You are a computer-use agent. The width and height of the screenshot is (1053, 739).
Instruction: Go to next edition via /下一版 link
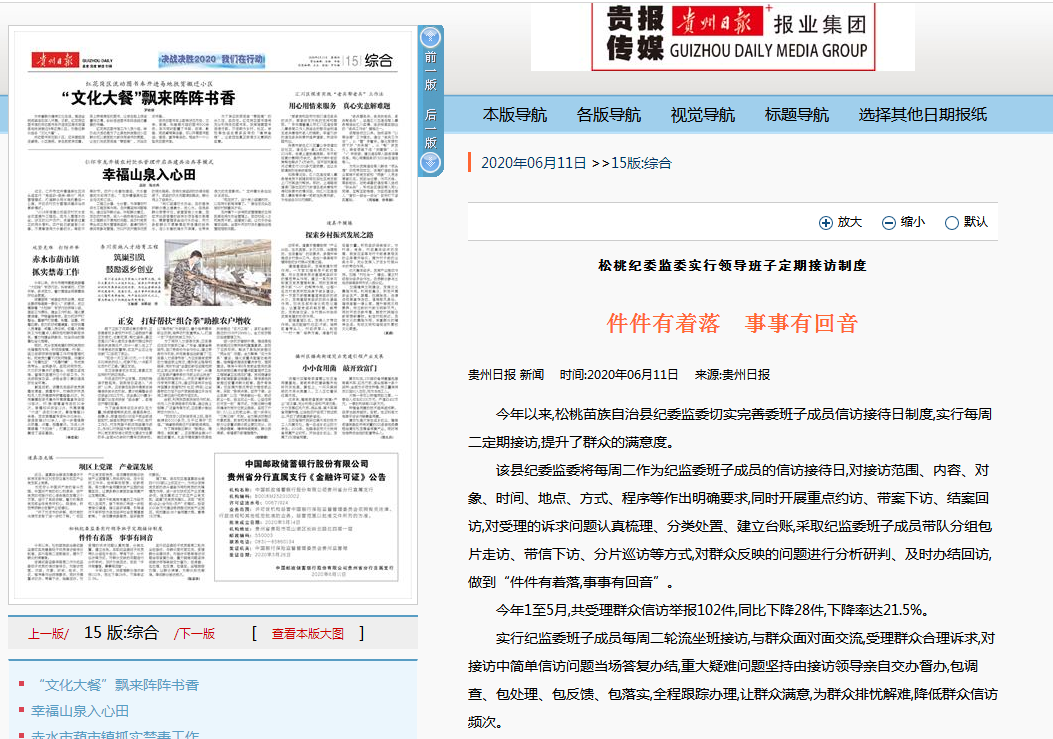[x=195, y=634]
